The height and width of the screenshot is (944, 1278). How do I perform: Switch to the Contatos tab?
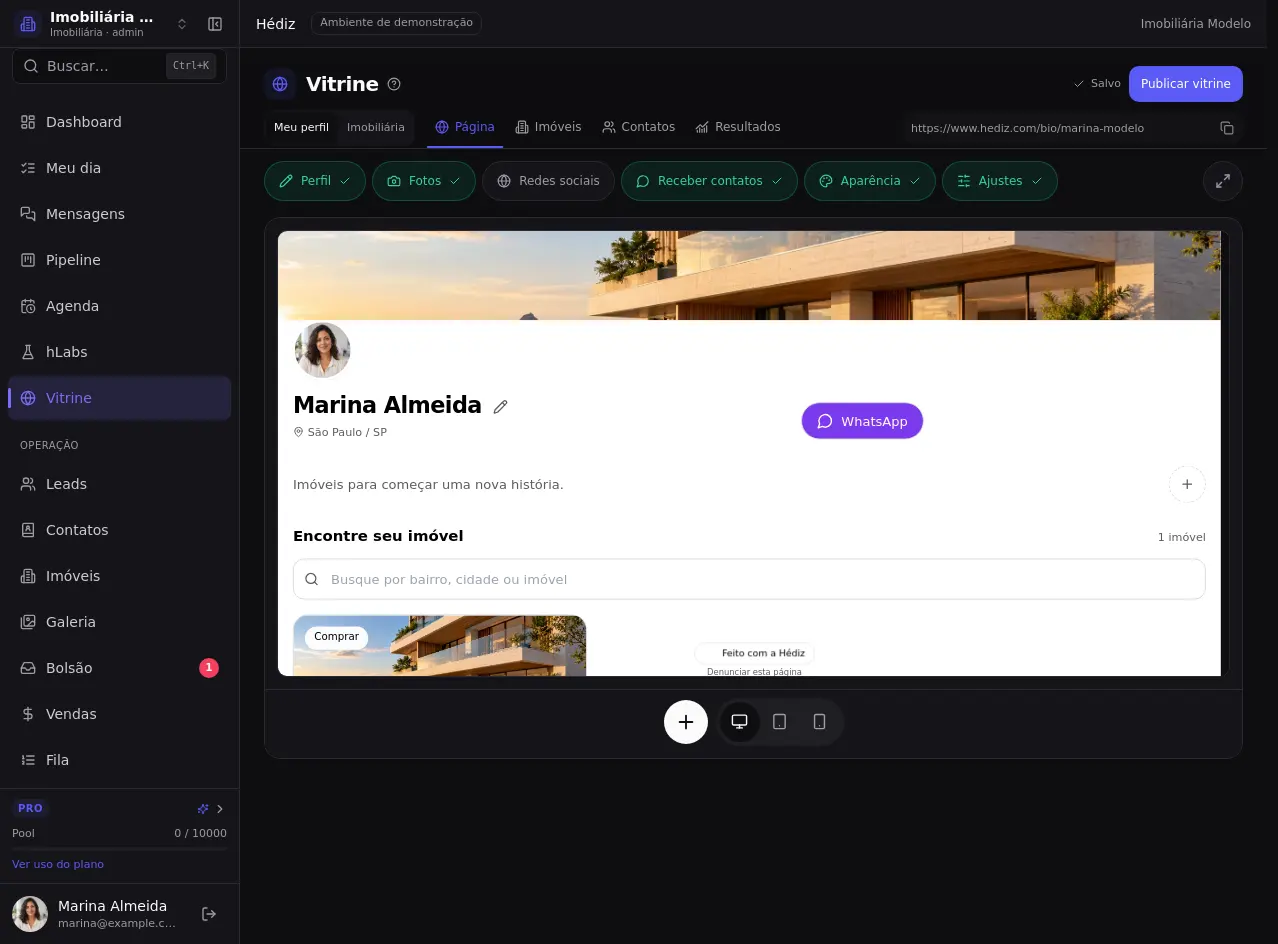[x=638, y=127]
